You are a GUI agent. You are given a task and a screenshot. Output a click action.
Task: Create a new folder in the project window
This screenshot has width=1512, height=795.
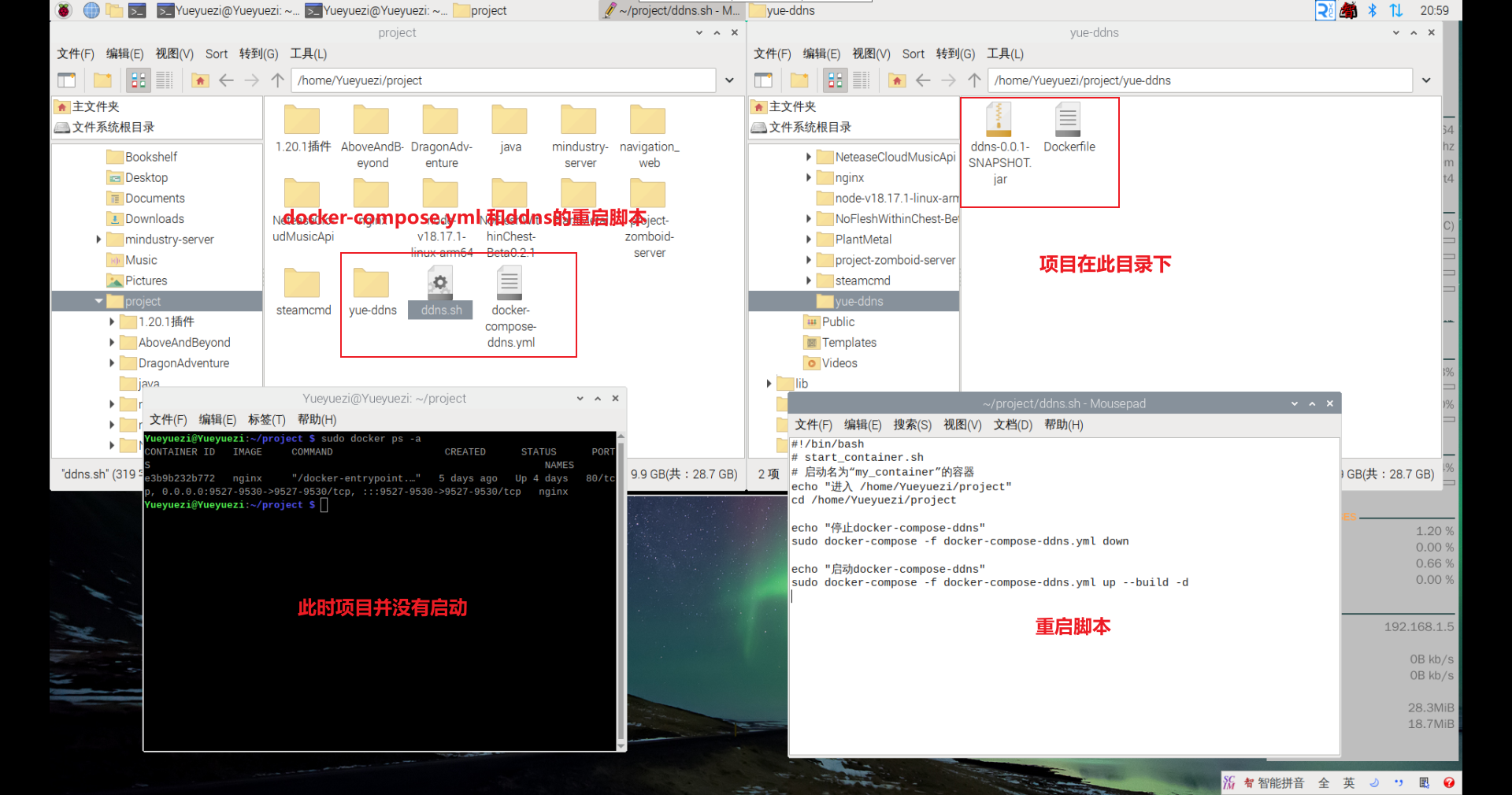[102, 80]
